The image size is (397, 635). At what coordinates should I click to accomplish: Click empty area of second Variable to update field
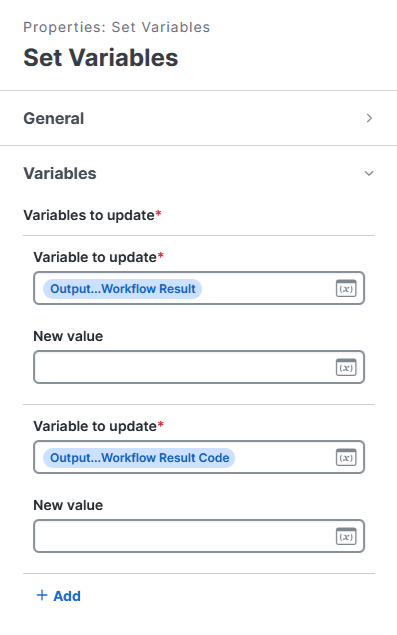(285, 457)
